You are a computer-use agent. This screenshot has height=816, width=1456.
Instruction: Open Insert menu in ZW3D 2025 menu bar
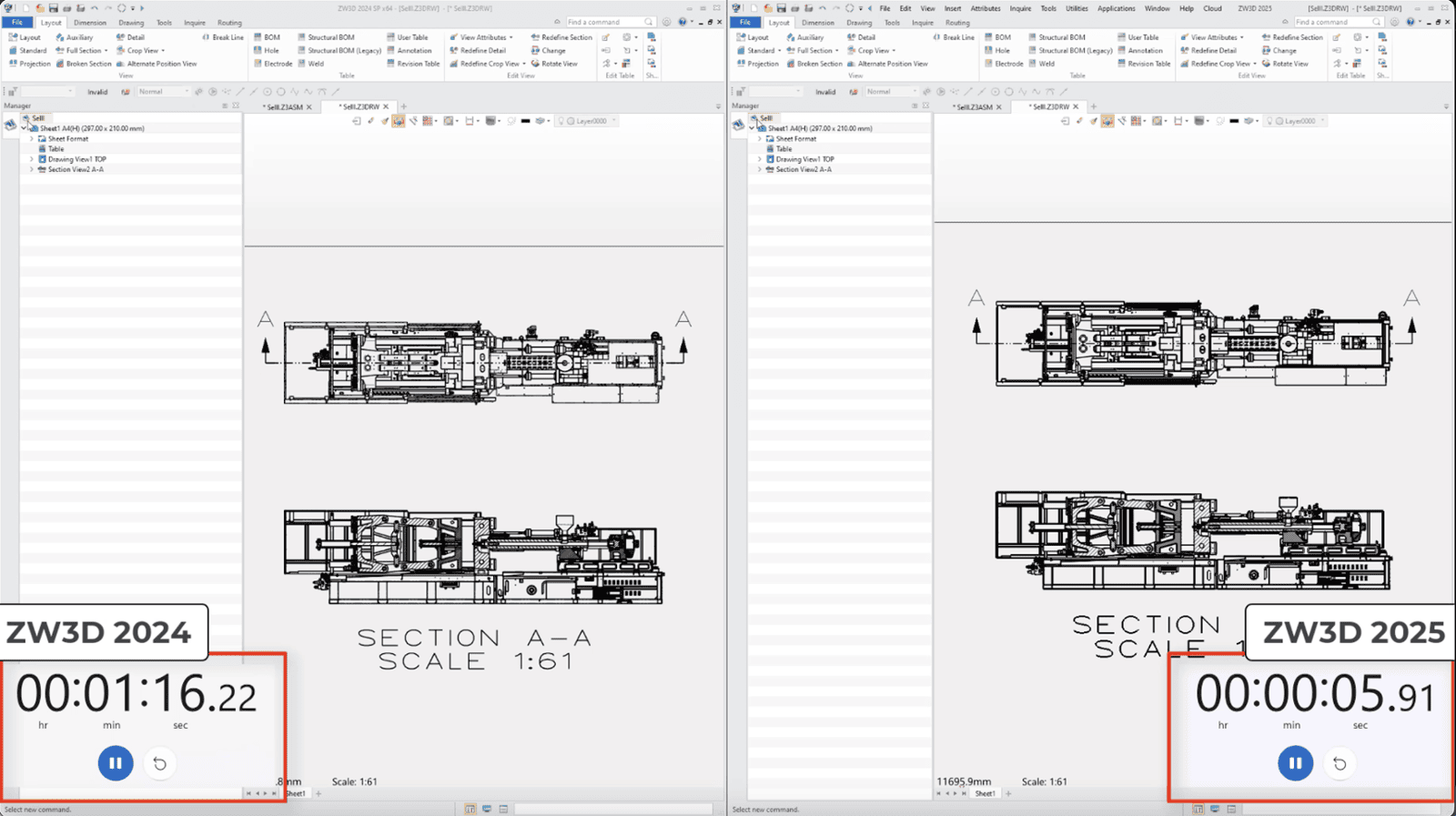[x=953, y=8]
